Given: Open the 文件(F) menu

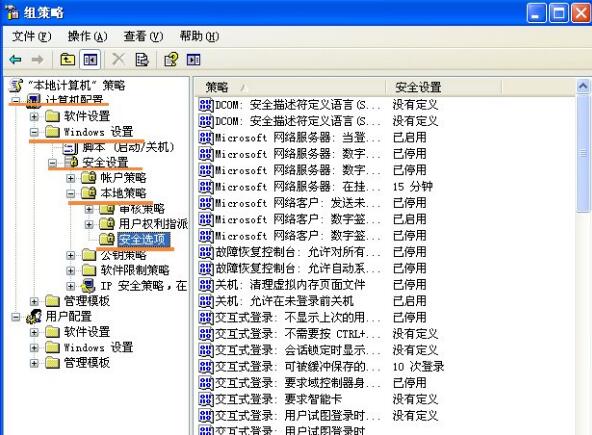Looking at the screenshot, I should click(x=31, y=36).
